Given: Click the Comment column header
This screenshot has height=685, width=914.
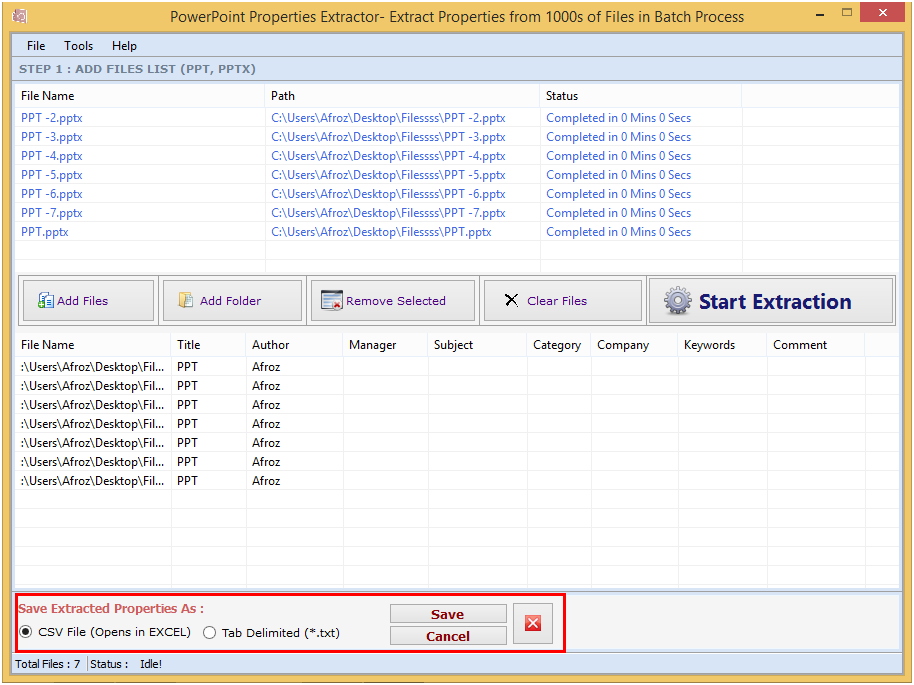Looking at the screenshot, I should coord(816,345).
